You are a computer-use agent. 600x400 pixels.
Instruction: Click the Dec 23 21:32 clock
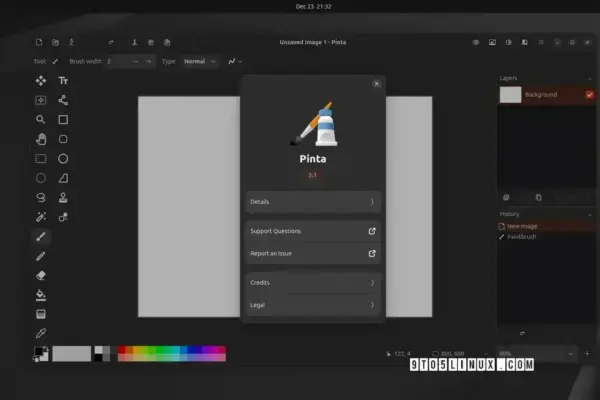pyautogui.click(x=313, y=7)
